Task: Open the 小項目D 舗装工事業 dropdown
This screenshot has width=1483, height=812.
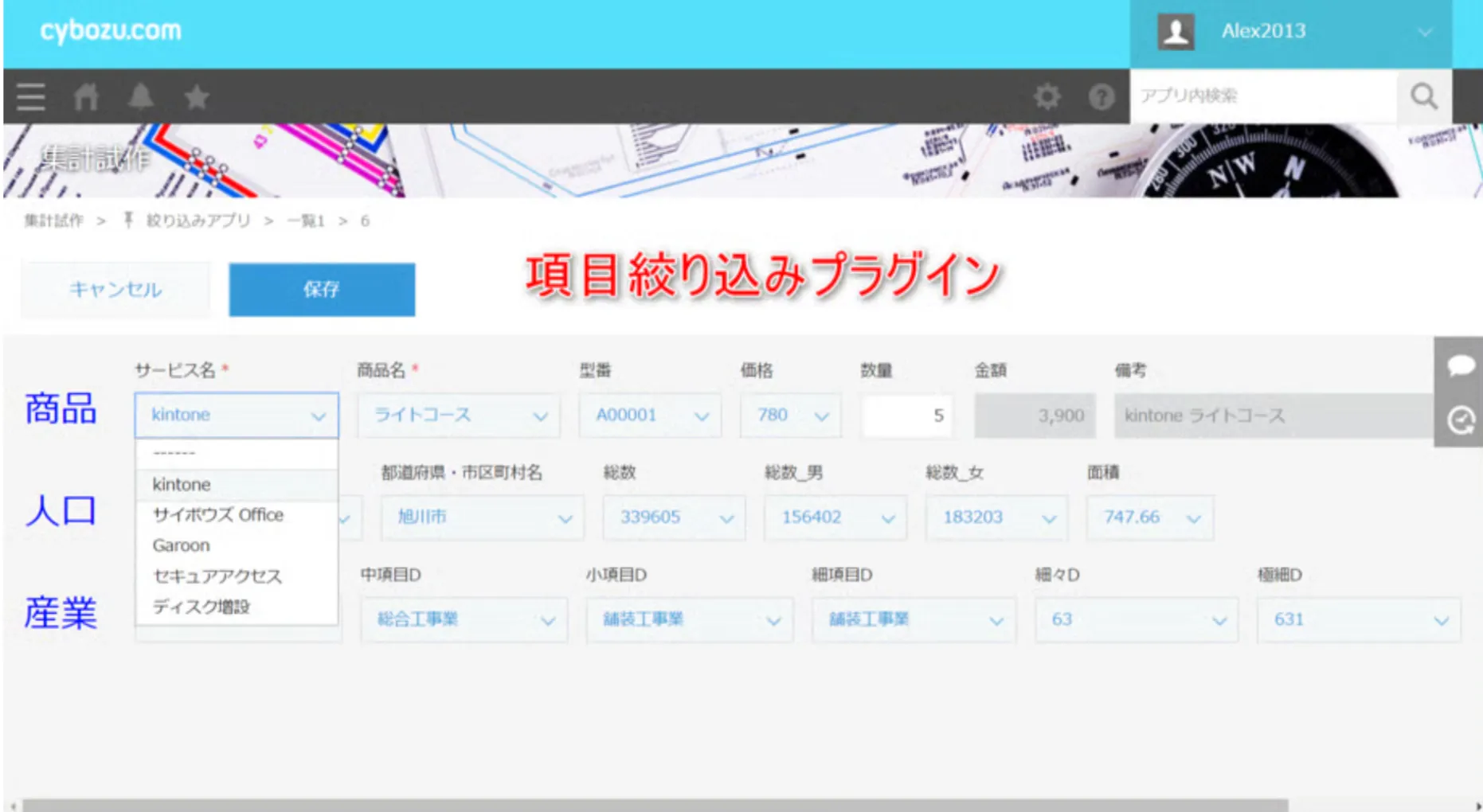Action: (x=690, y=619)
